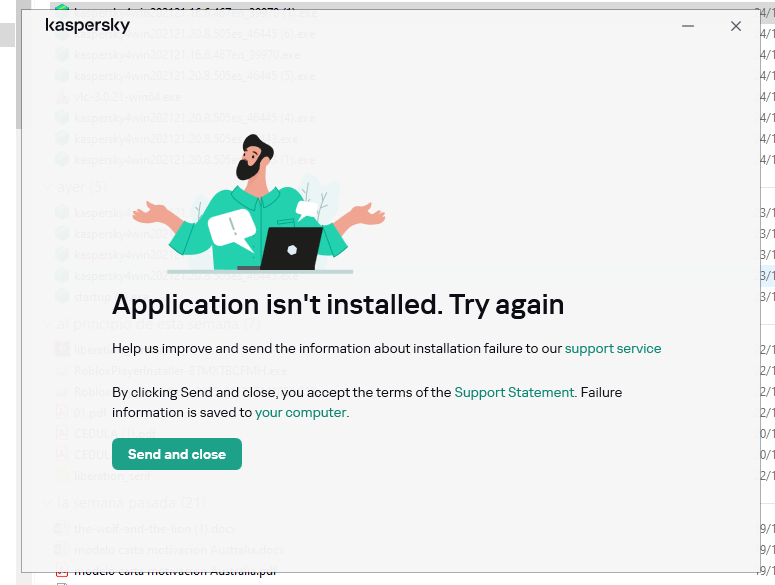Select modelo carta motivacion Australia.pdf in background window
The width and height of the screenshot is (775, 585).
click(x=175, y=573)
